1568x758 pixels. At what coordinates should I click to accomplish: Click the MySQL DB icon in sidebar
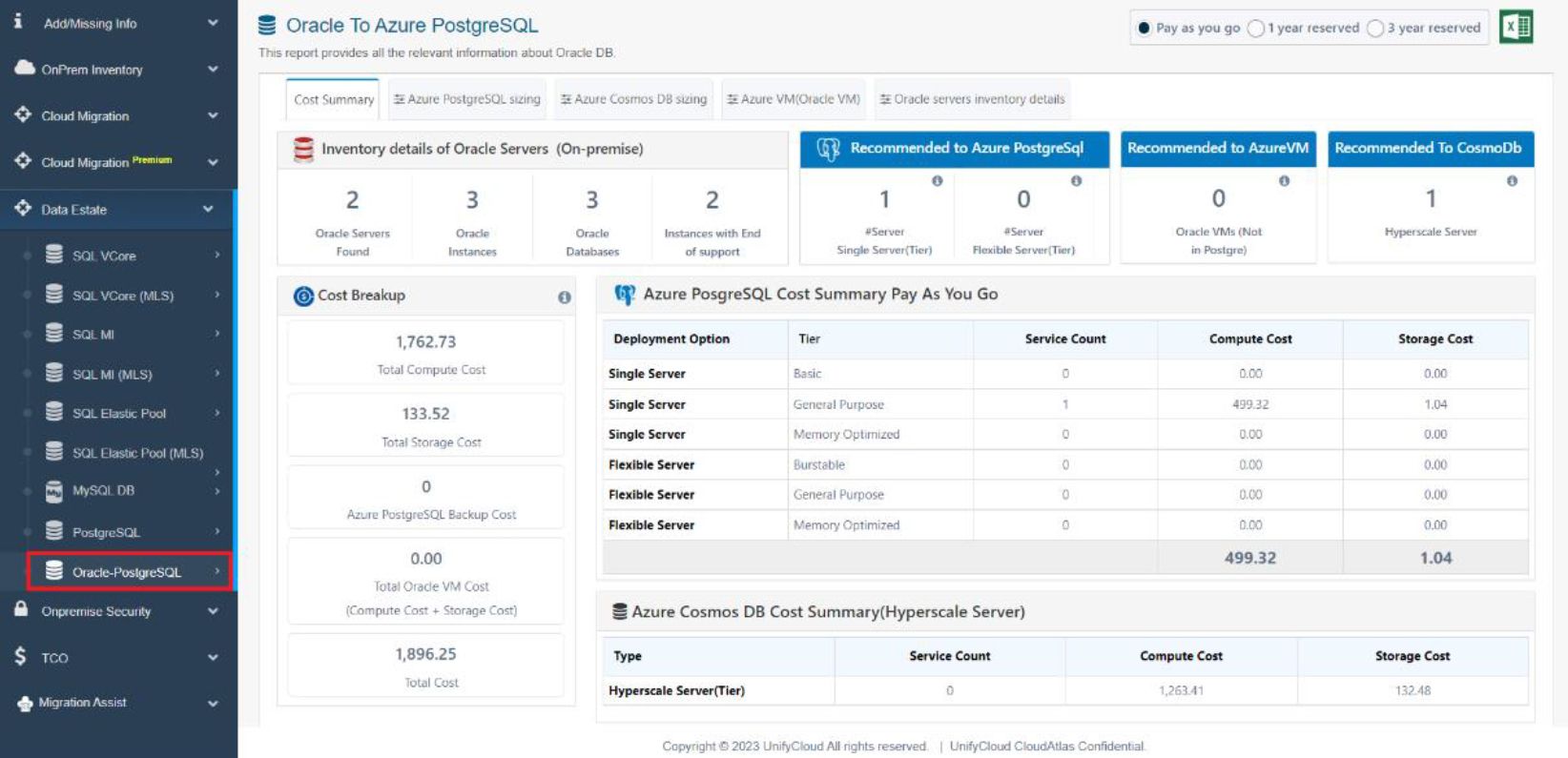(54, 491)
